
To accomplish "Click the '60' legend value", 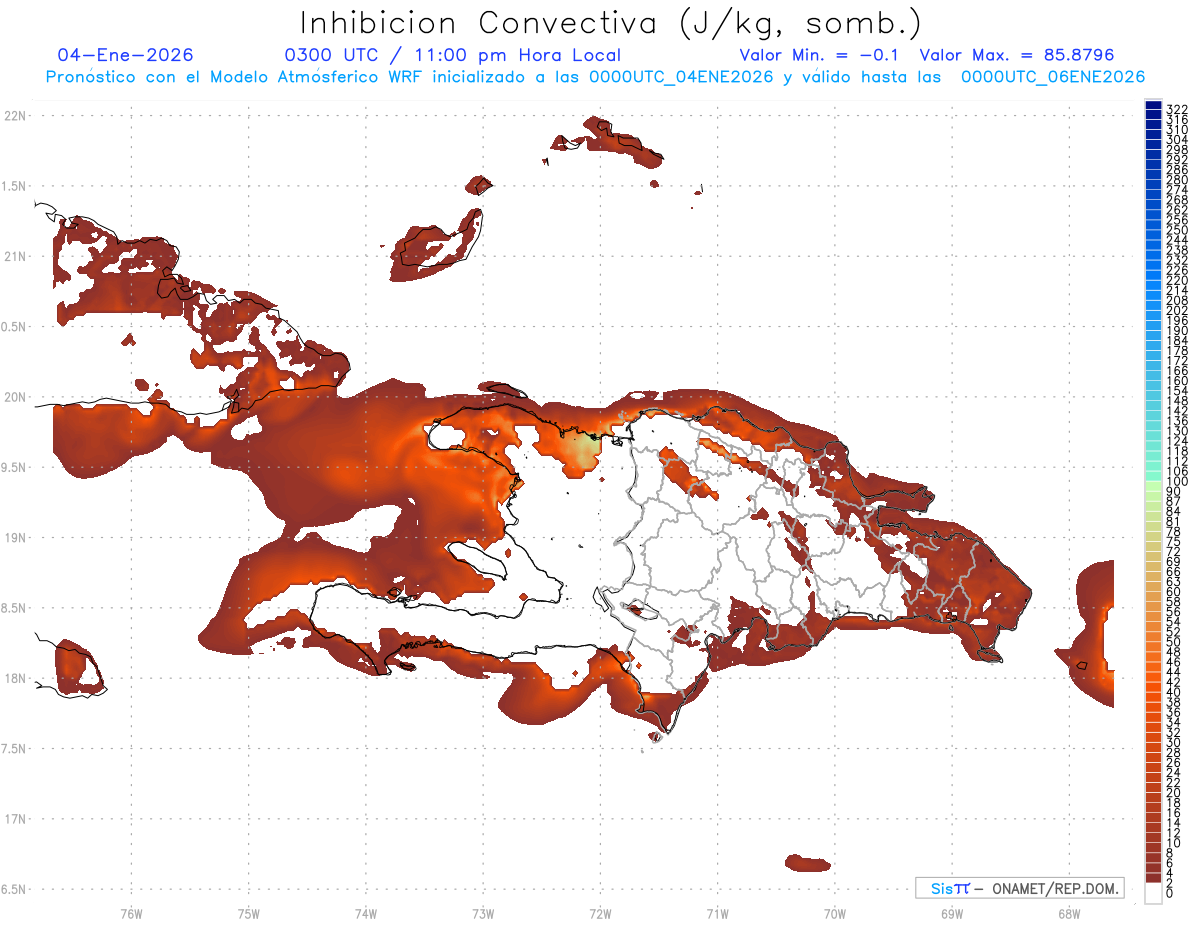I will pos(1174,591).
